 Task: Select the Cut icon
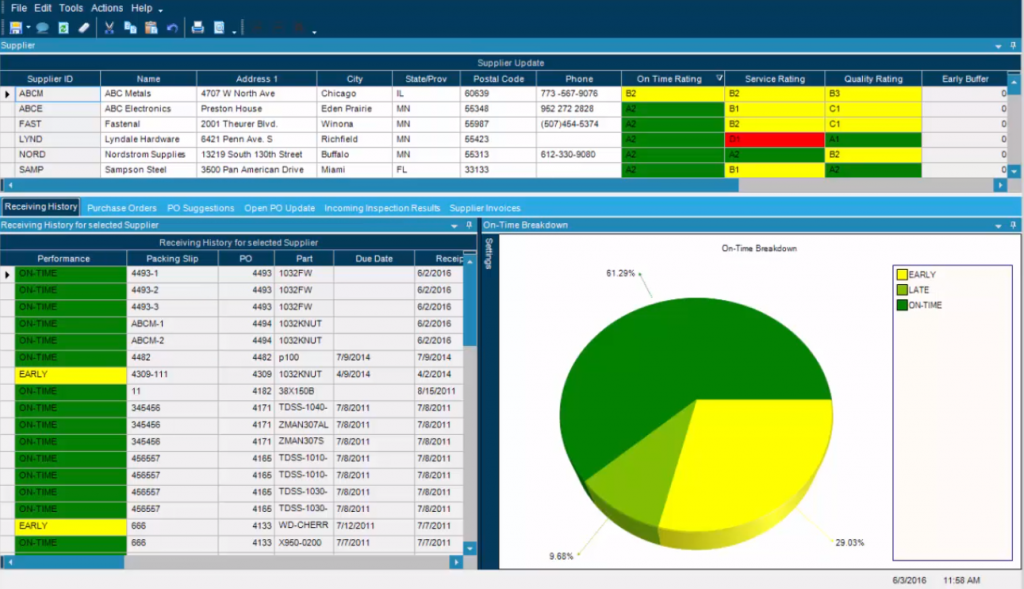coord(110,27)
